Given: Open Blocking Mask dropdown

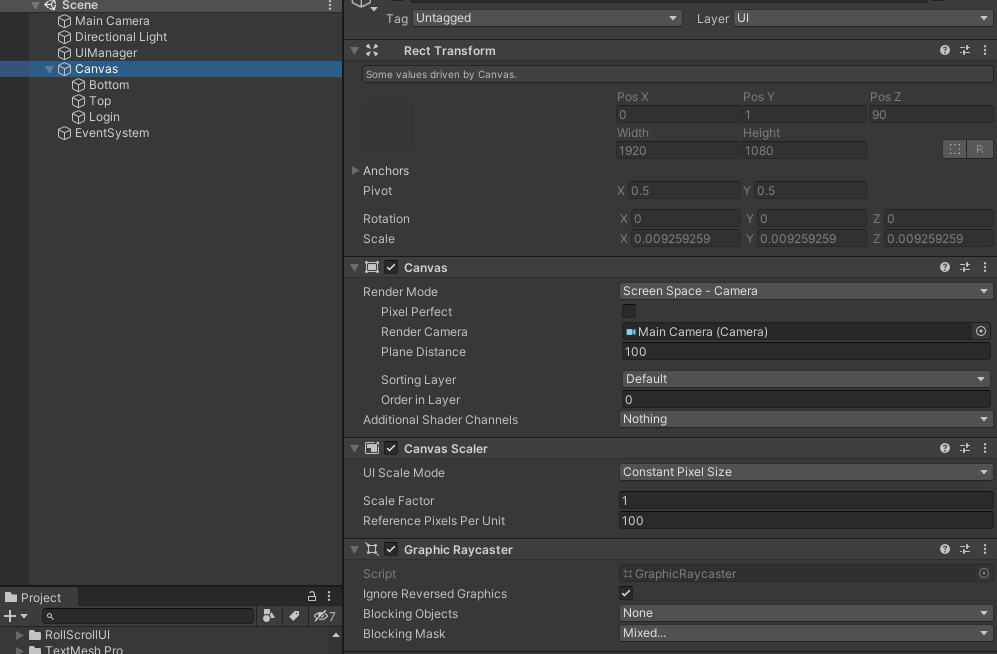Looking at the screenshot, I should pyautogui.click(x=806, y=633).
